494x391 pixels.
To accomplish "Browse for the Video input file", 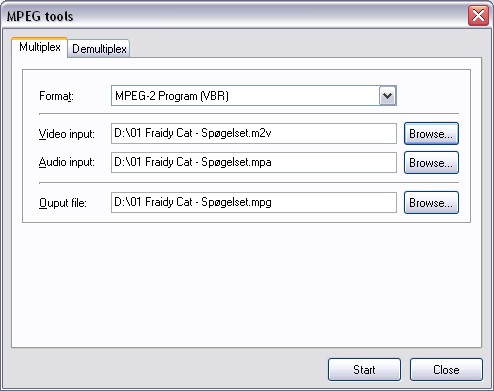I will pyautogui.click(x=431, y=134).
